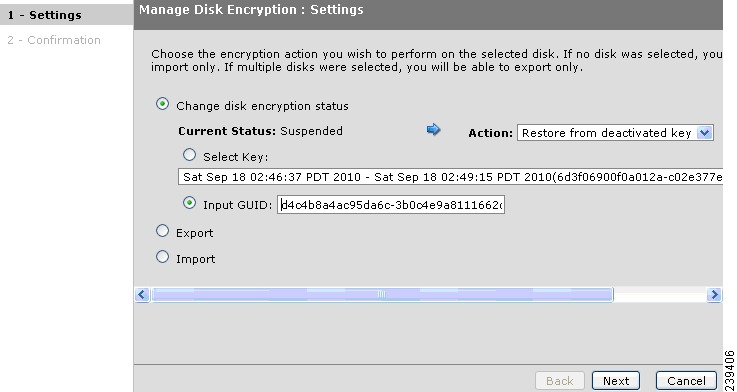
Task: Choose the Select Key radio option
Action: (x=189, y=155)
